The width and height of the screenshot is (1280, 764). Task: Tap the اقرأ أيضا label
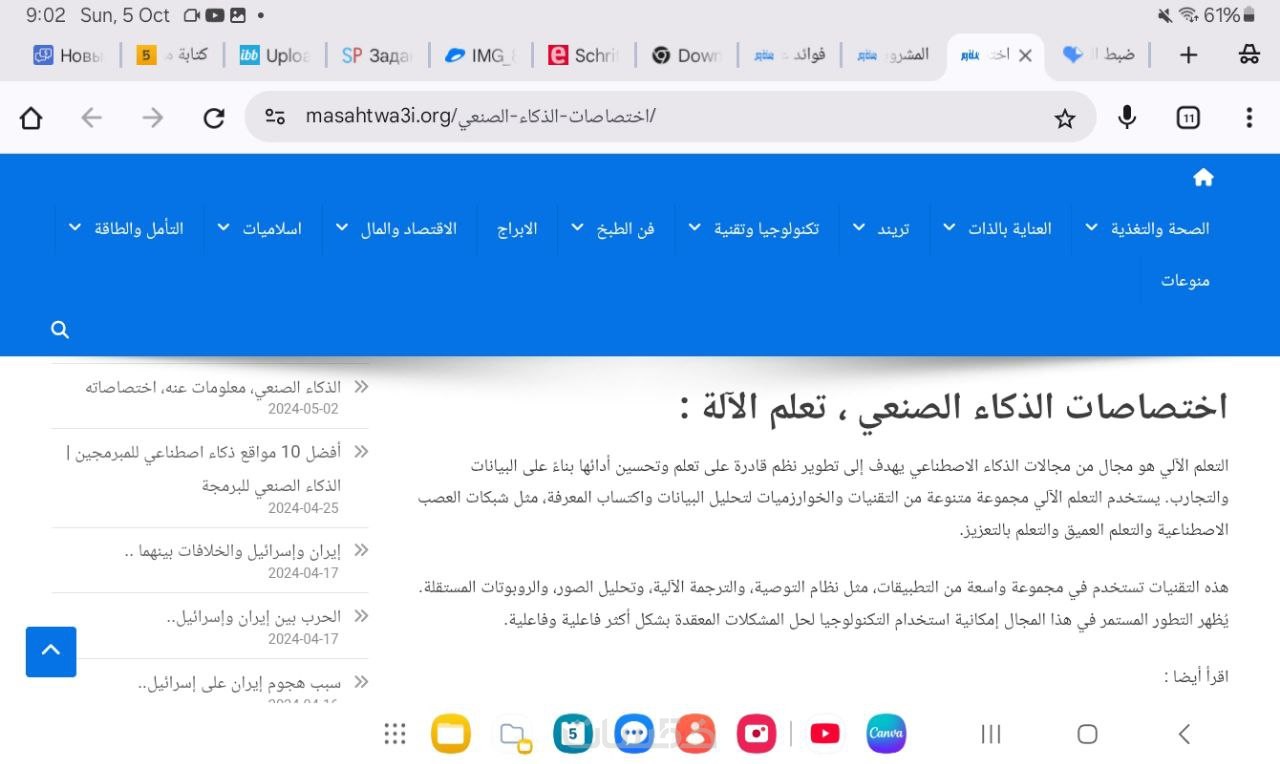point(1196,677)
